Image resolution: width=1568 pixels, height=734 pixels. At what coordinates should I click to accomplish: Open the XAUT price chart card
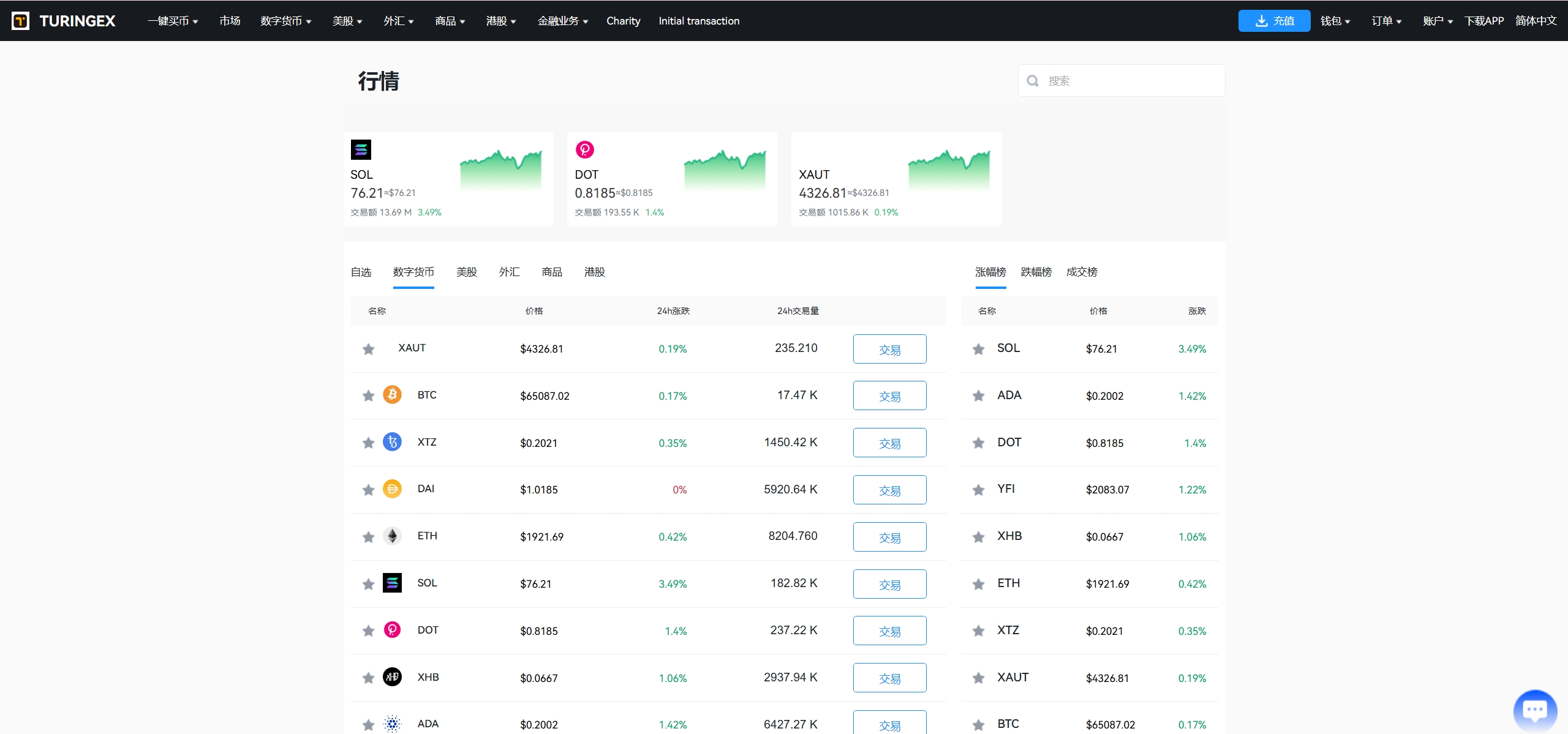(897, 179)
